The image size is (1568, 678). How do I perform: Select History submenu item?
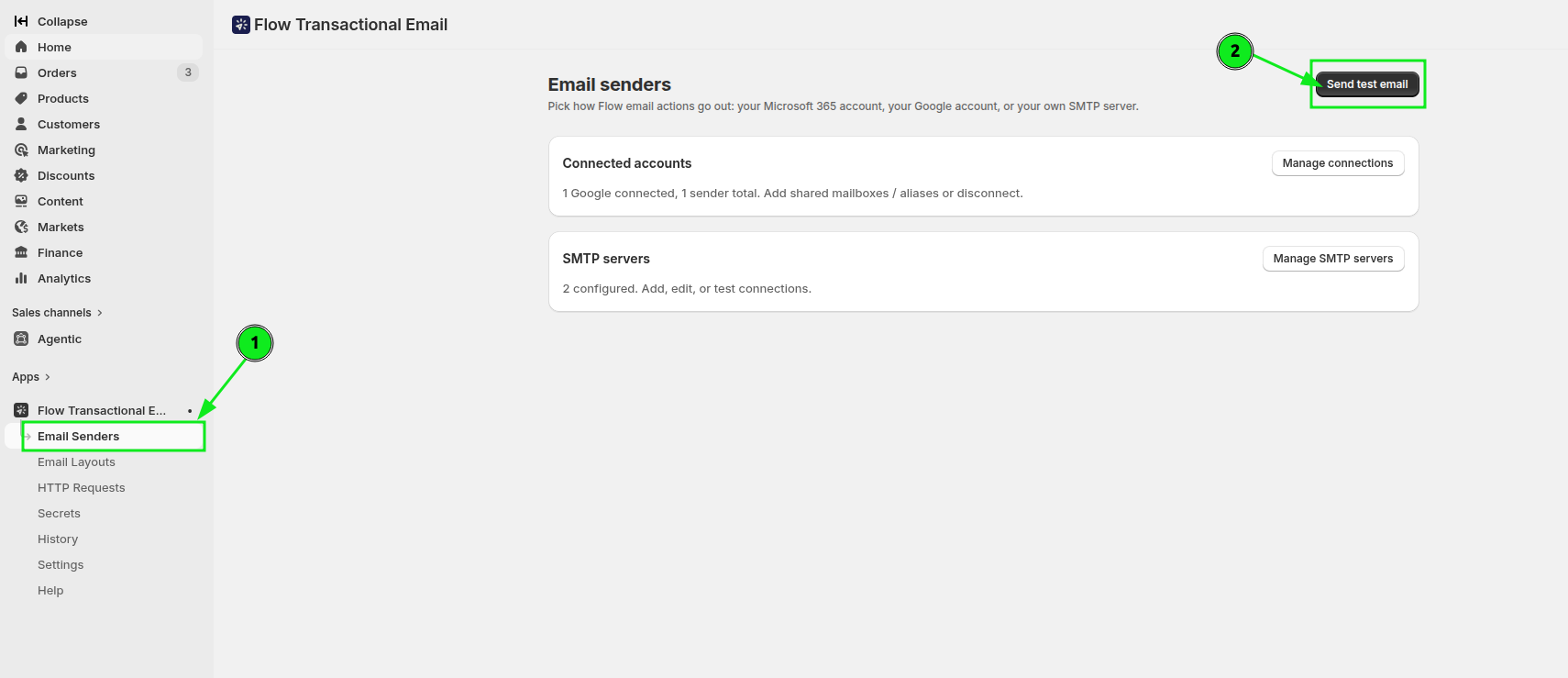point(104,539)
